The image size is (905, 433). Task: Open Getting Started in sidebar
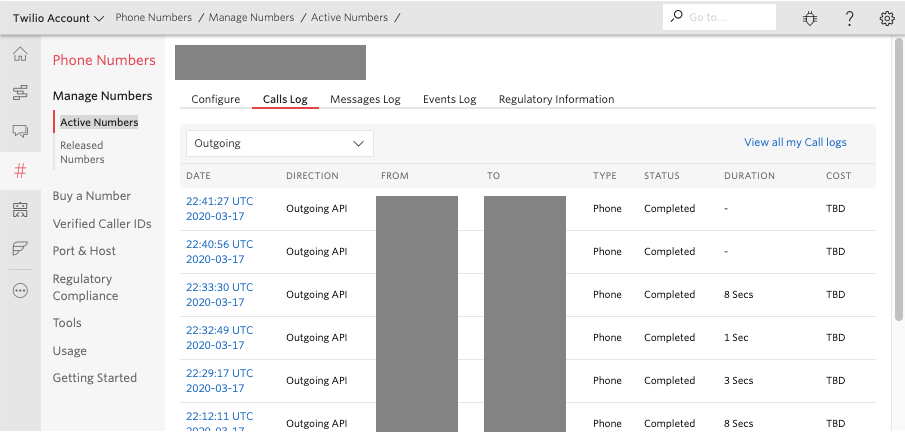coord(95,378)
